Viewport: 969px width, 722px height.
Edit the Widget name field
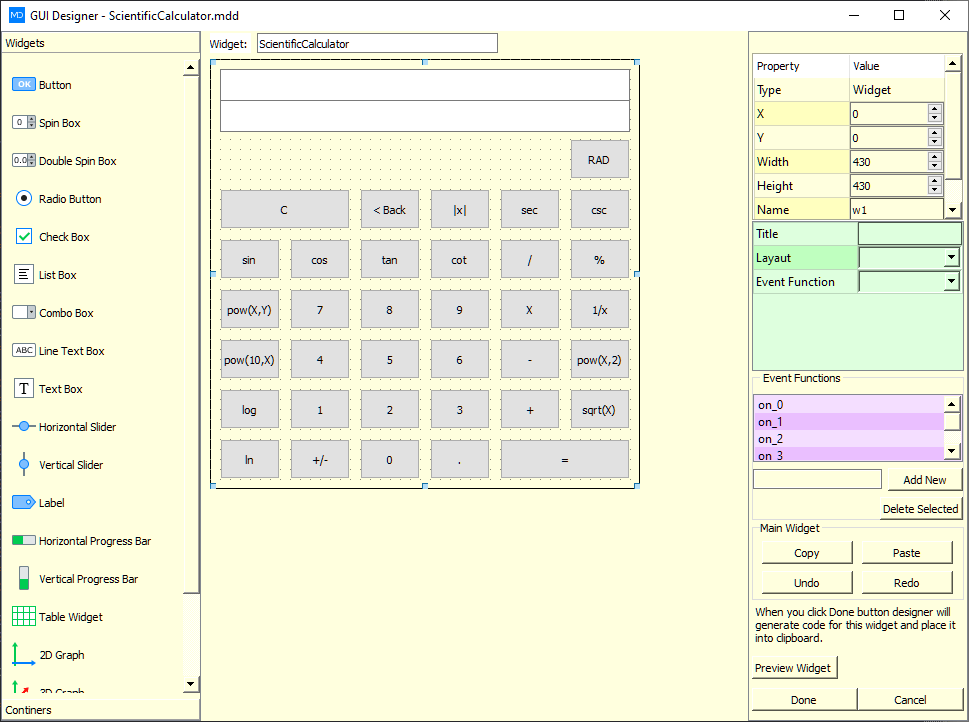[377, 44]
